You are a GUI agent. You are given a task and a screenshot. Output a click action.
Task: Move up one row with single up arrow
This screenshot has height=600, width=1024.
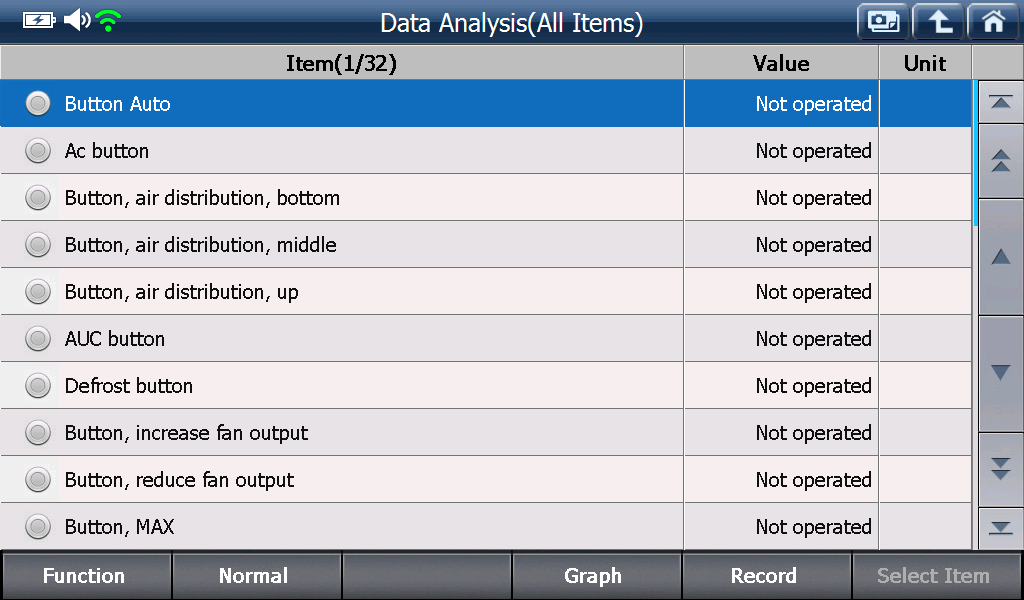pos(1000,257)
